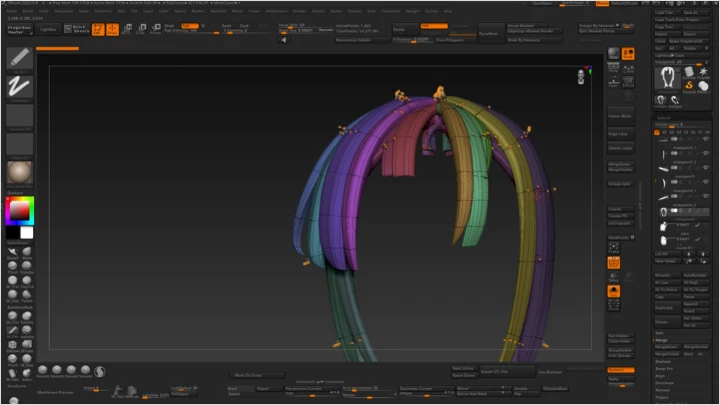Select the Draw mode button
Screen dimensions: 720x405
(113, 29)
